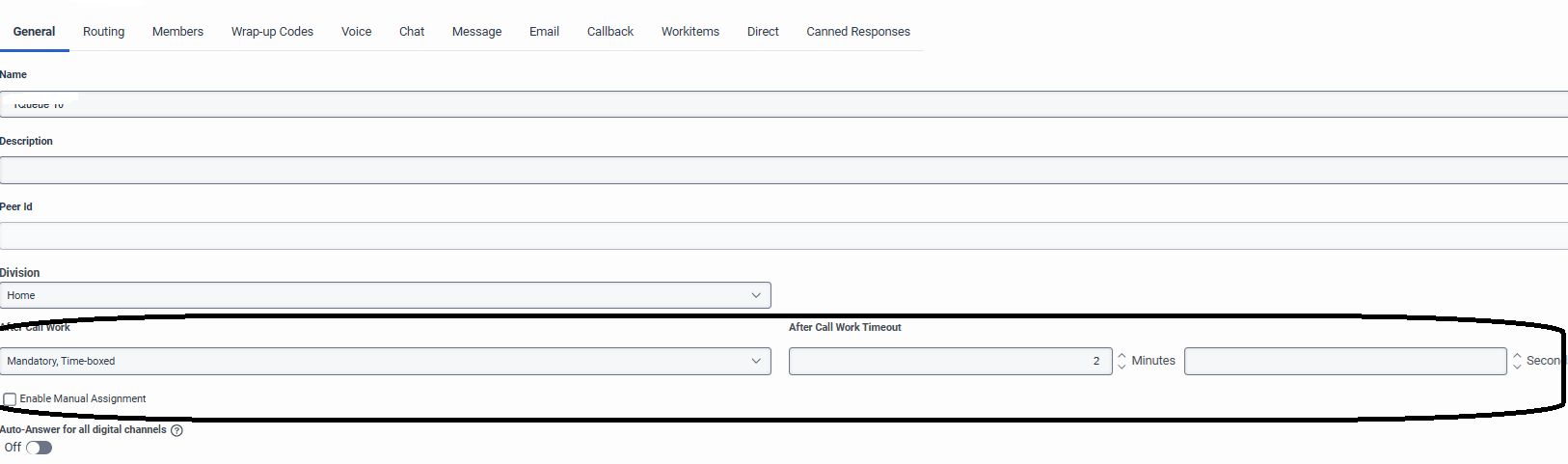Switch to the Routing tab
This screenshot has height=464, width=1568.
point(103,32)
